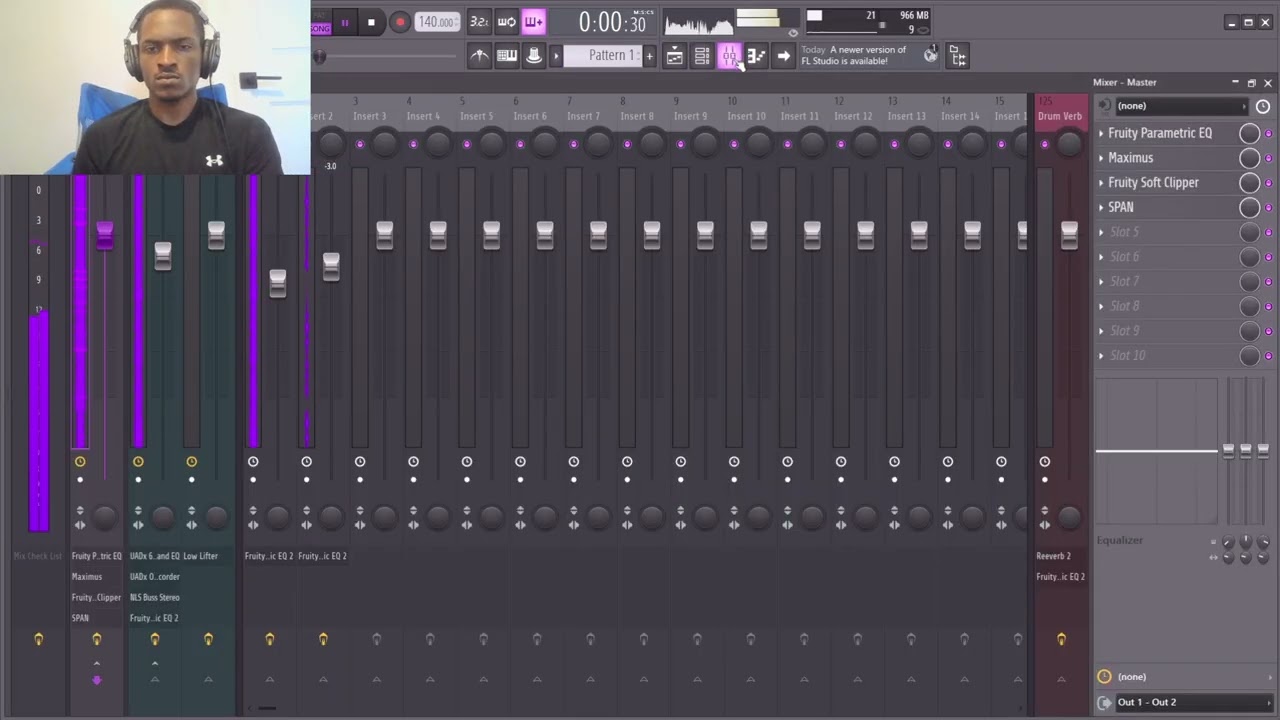Click the 140.000 tempo field
Viewport: 1280px width, 720px height.
(x=437, y=22)
